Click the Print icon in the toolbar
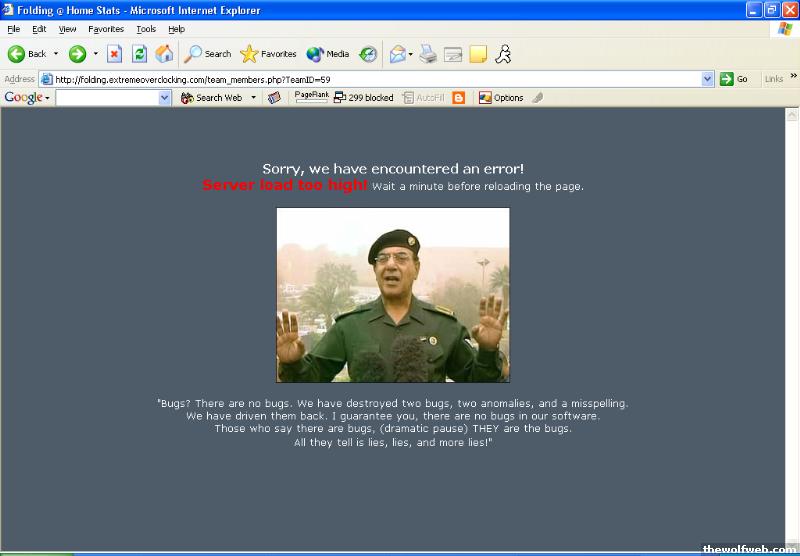Image resolution: width=800 pixels, height=556 pixels. click(x=428, y=54)
